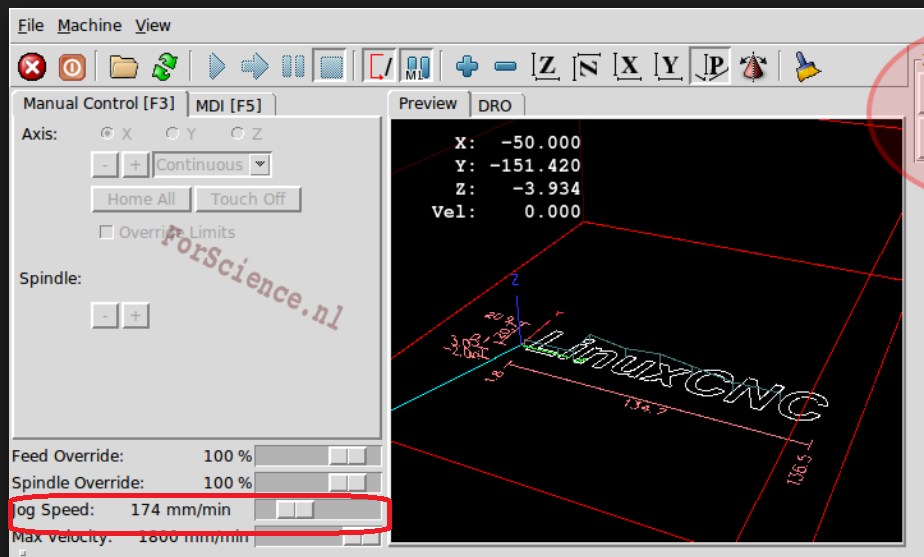Click the Max Velocity slider
The width and height of the screenshot is (924, 557).
click(318, 538)
